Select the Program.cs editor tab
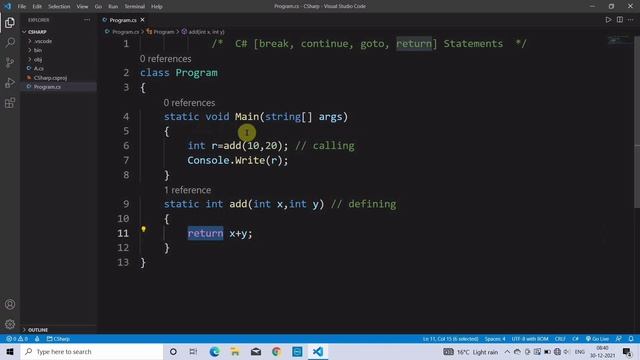Screen dimensions: 640x360 click(x=122, y=20)
